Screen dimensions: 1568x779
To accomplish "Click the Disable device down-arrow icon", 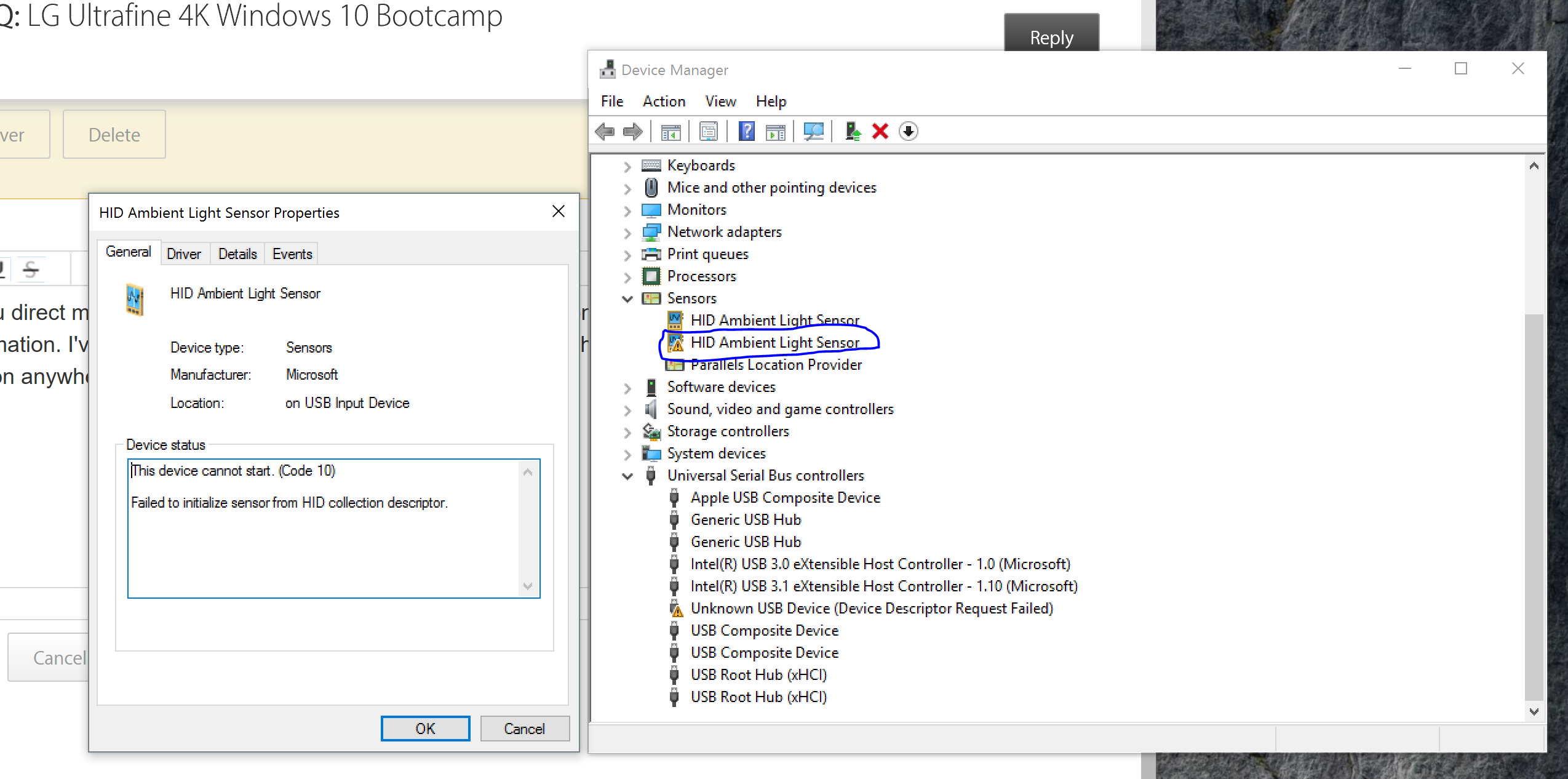I will point(909,131).
